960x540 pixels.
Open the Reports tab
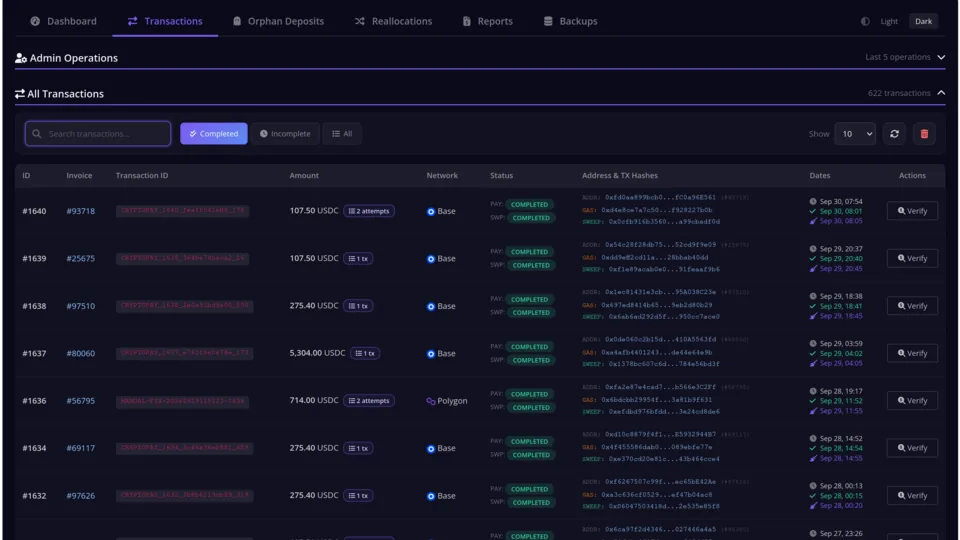(487, 21)
